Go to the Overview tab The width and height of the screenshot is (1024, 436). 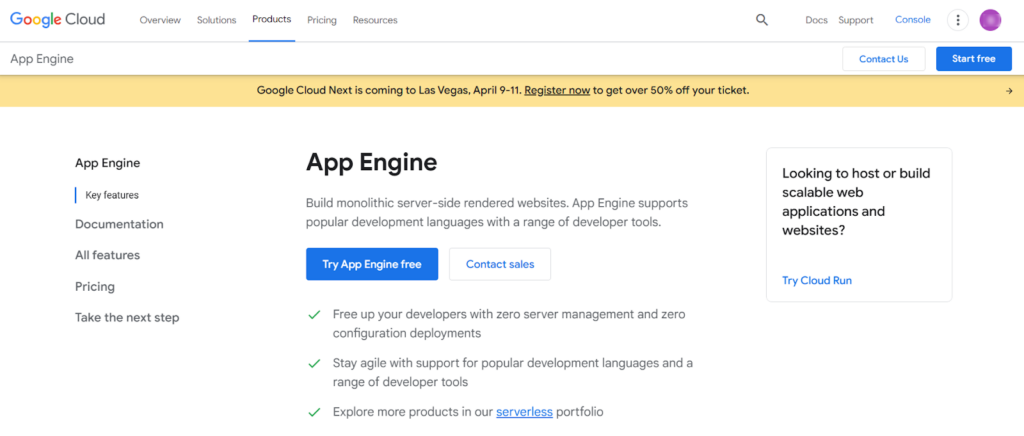(x=160, y=20)
